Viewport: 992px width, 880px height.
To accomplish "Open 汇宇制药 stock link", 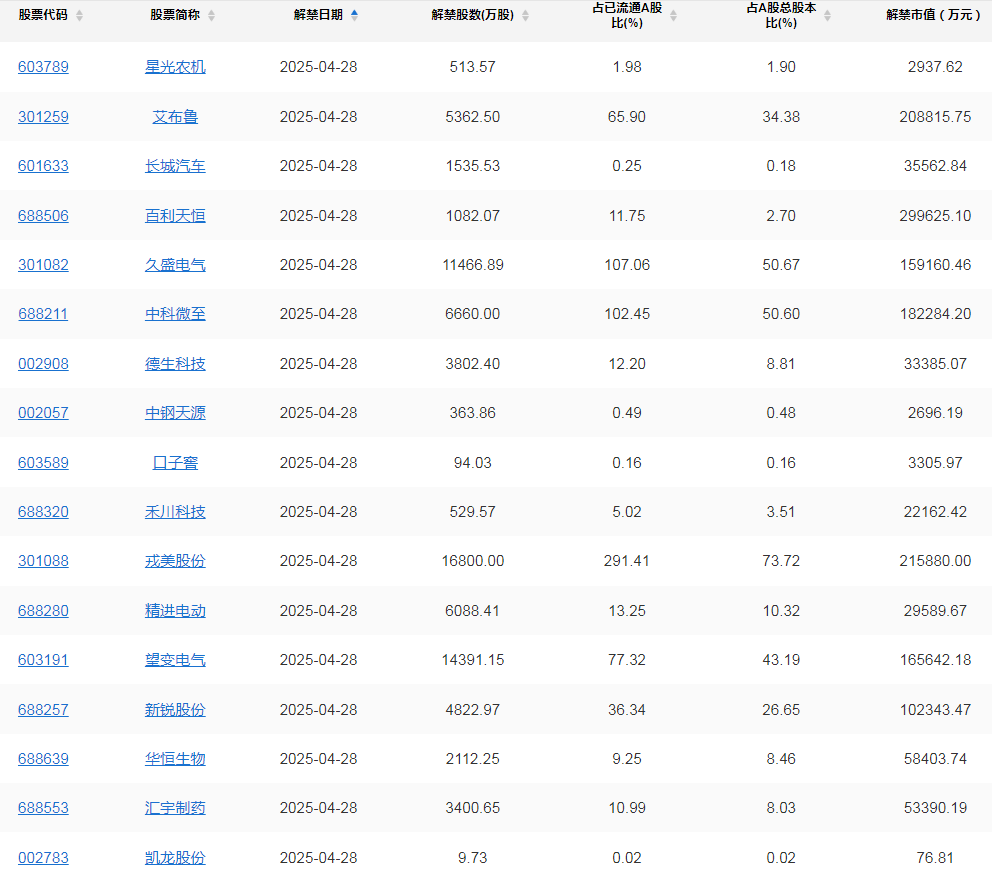I will (175, 809).
